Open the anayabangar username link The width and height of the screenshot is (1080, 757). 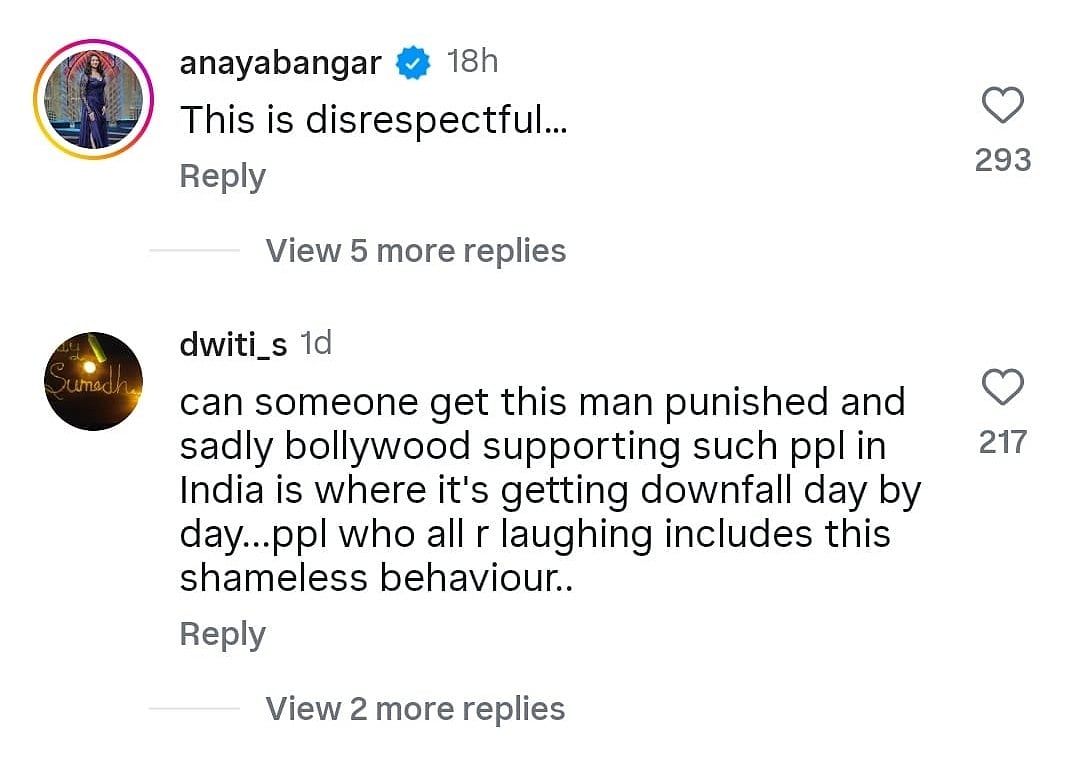280,63
